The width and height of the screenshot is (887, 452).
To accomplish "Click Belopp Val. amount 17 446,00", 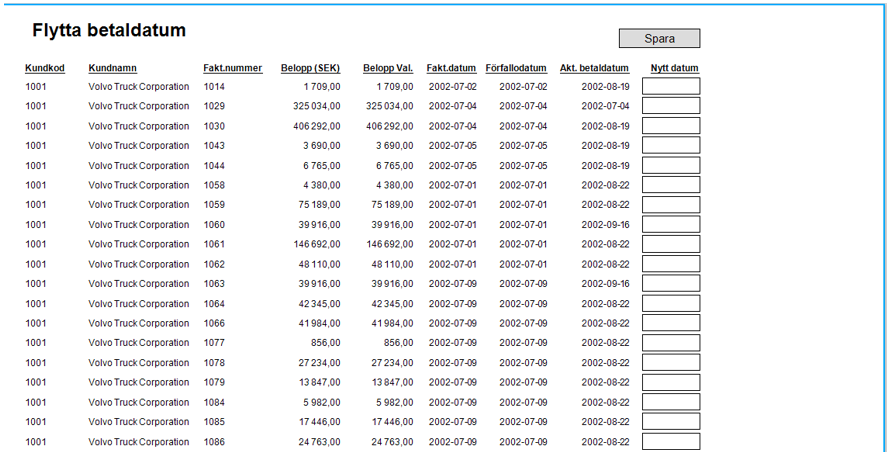I will [x=392, y=422].
